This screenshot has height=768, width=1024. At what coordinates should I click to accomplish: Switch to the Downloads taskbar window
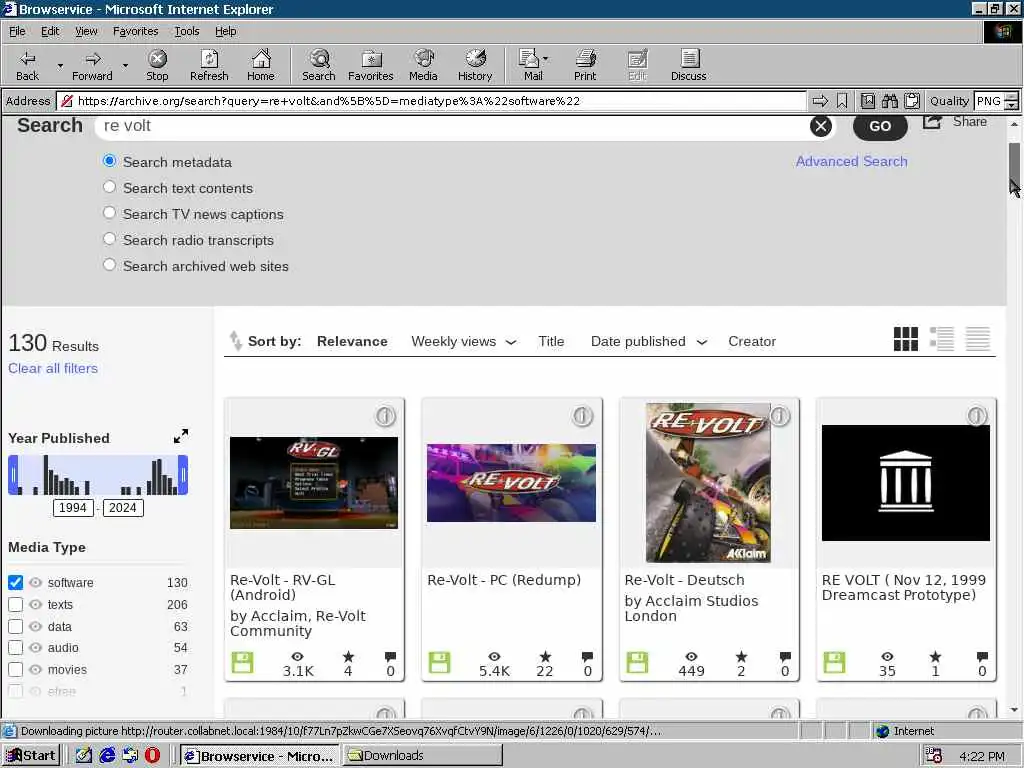click(x=423, y=756)
